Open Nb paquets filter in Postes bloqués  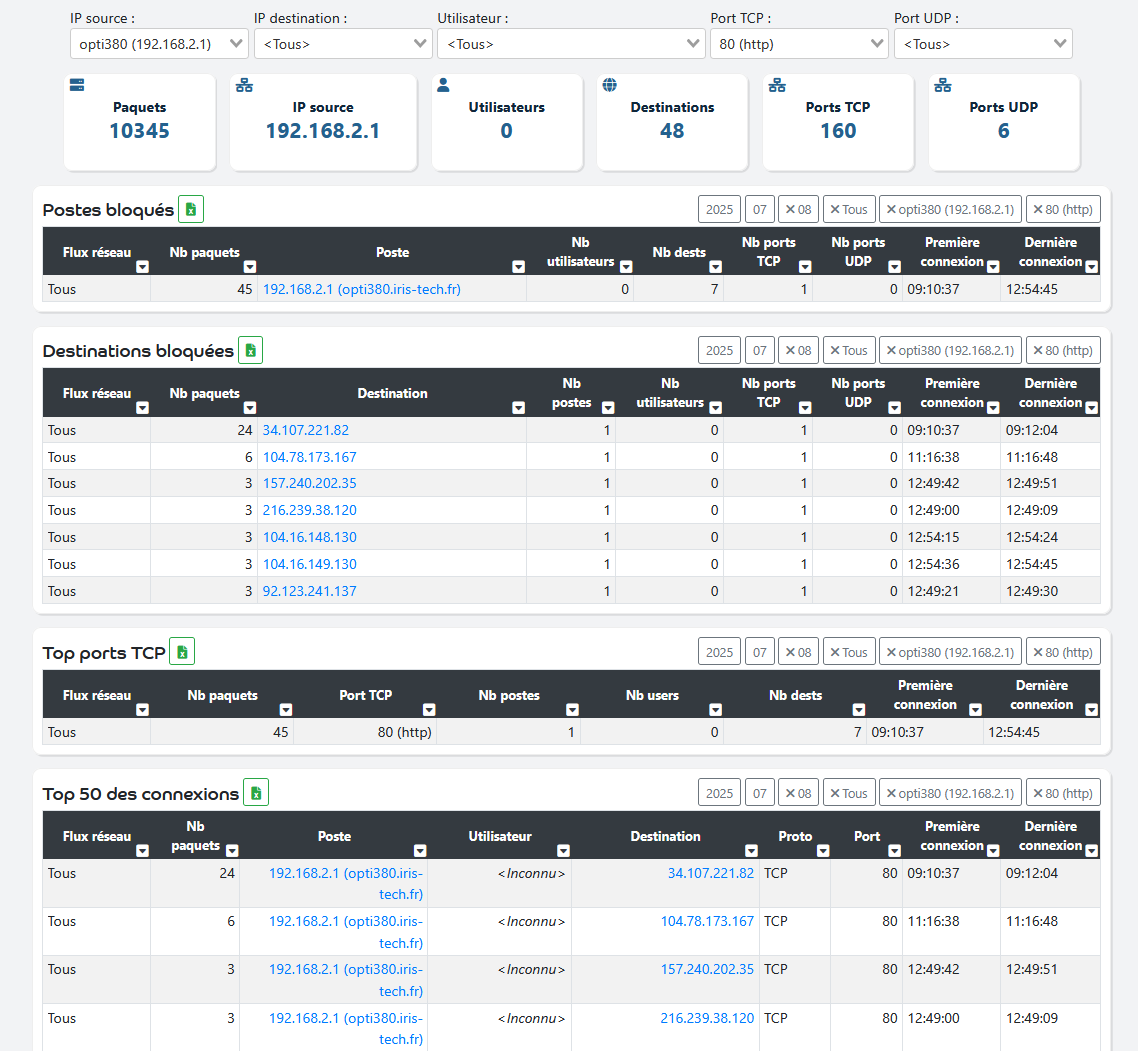(x=250, y=266)
